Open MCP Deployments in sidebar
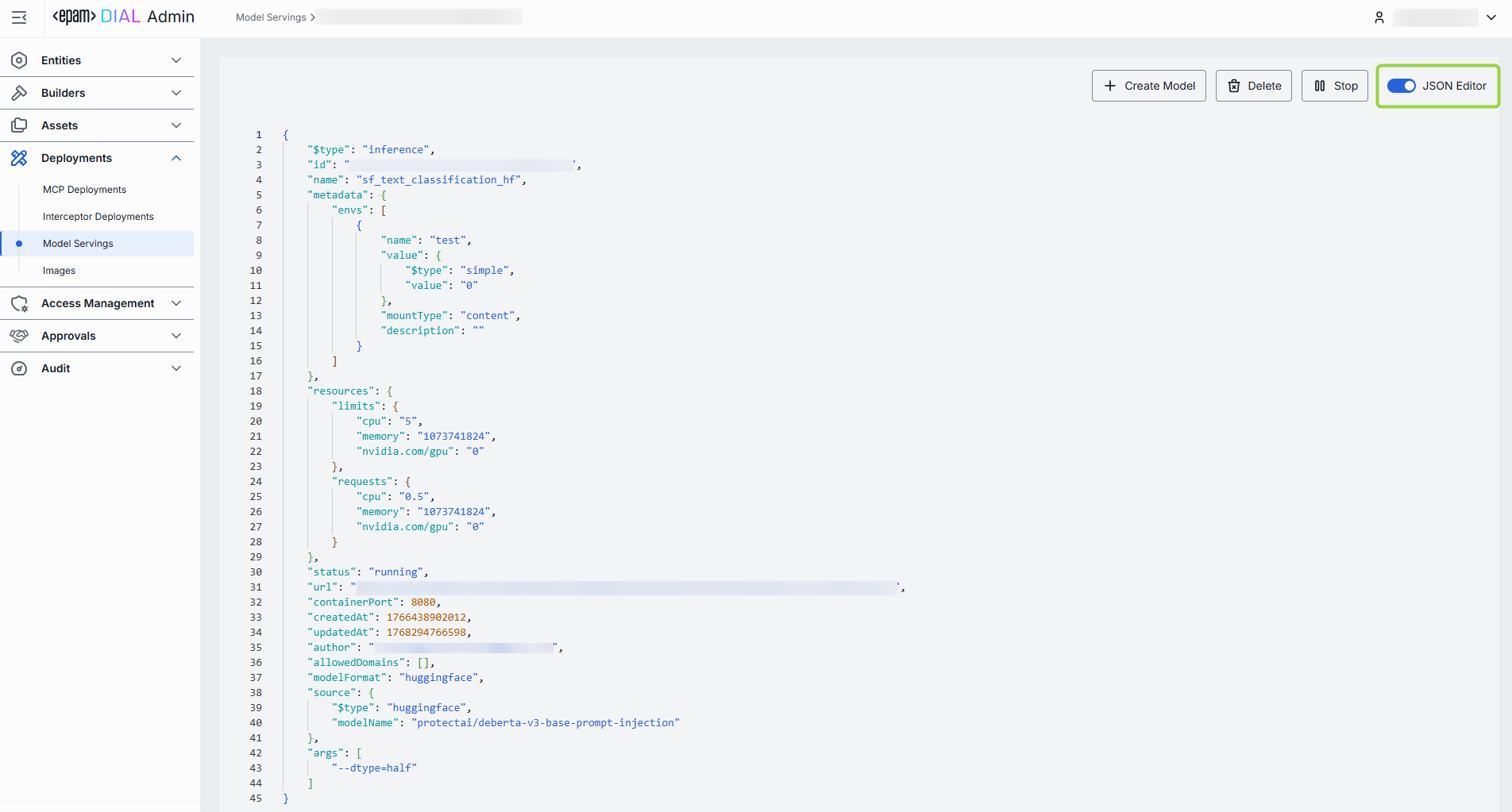Viewport: 1512px width, 812px height. pos(84,190)
